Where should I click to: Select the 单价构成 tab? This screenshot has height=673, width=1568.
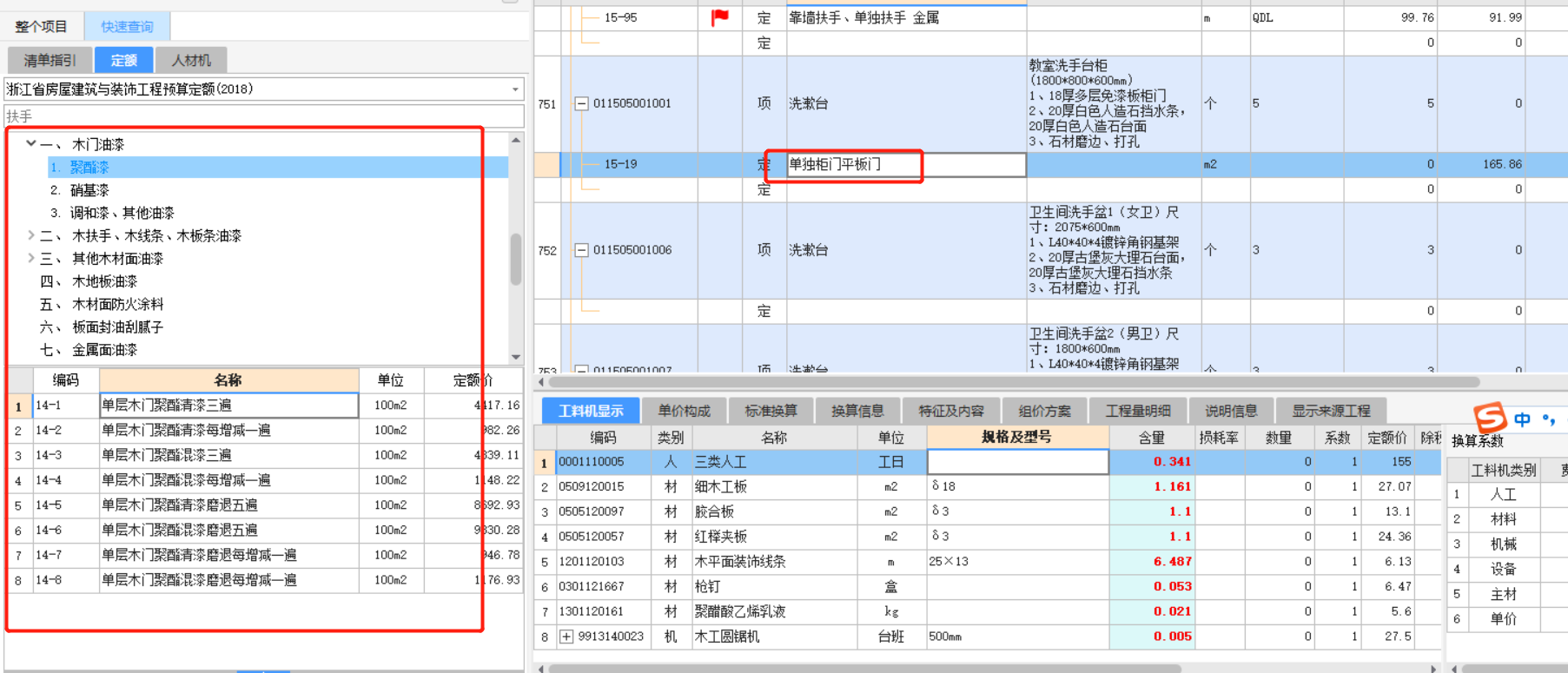(x=684, y=411)
